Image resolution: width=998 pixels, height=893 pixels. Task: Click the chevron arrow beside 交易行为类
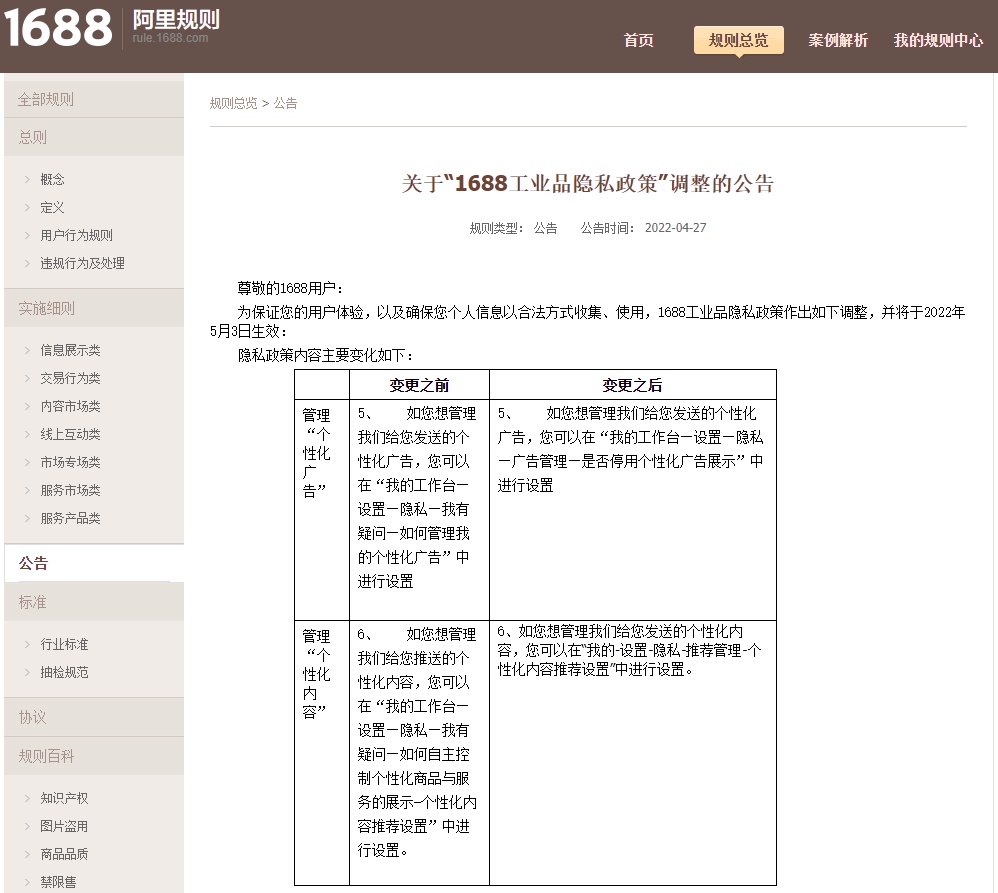coord(27,378)
